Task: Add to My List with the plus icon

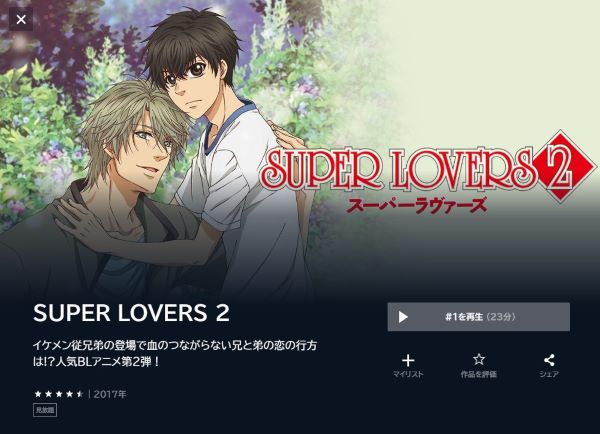Action: [408, 360]
